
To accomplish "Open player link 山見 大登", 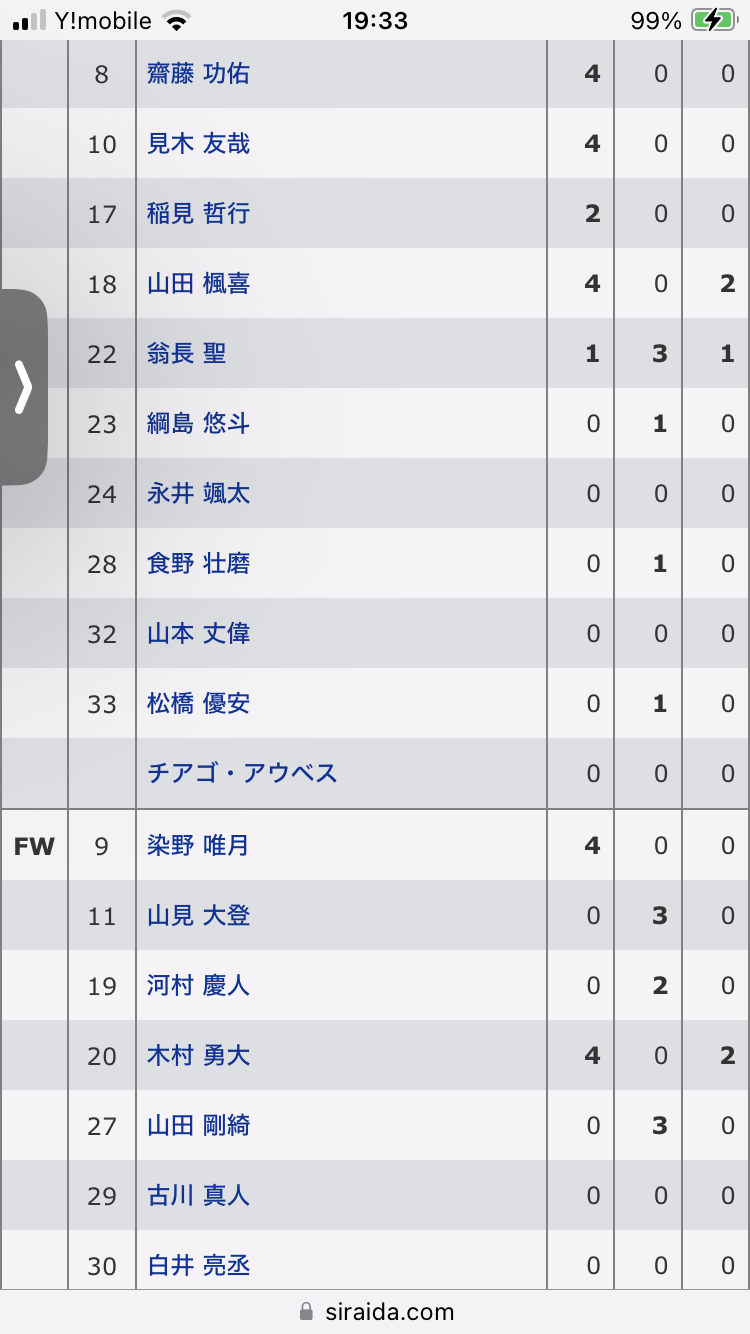I will 198,915.
